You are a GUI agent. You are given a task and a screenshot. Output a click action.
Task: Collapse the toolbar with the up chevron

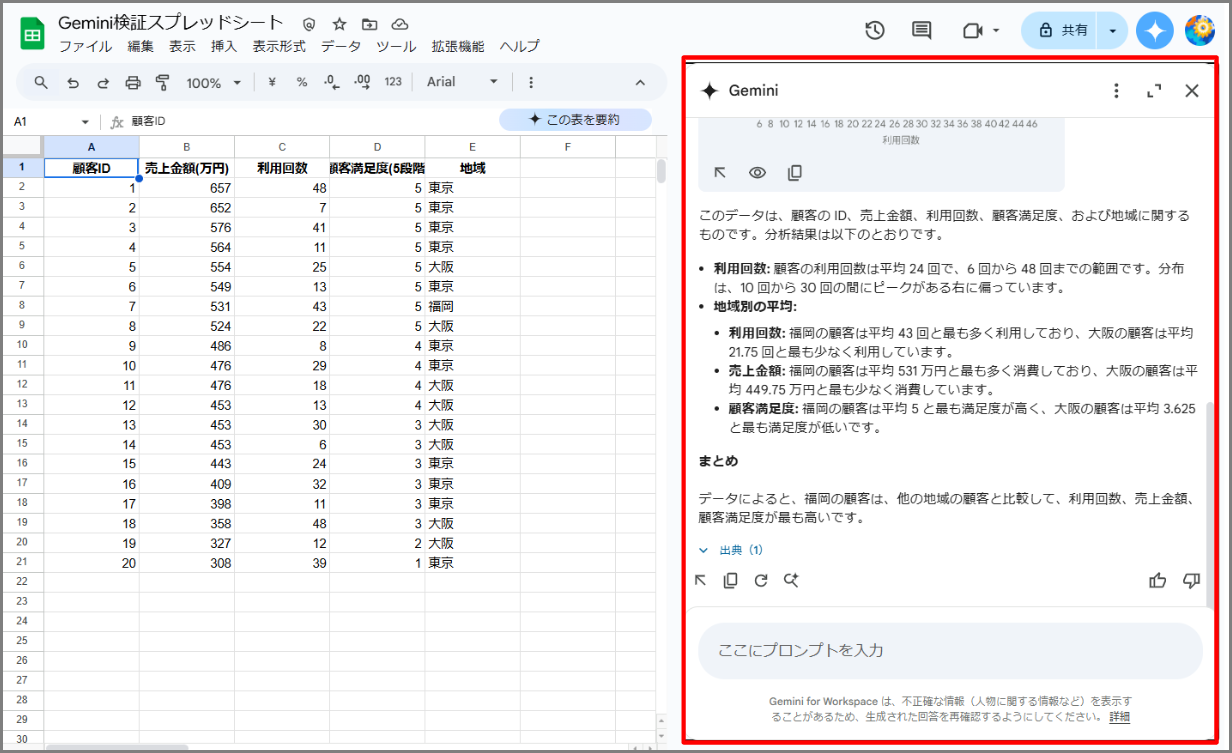[641, 82]
